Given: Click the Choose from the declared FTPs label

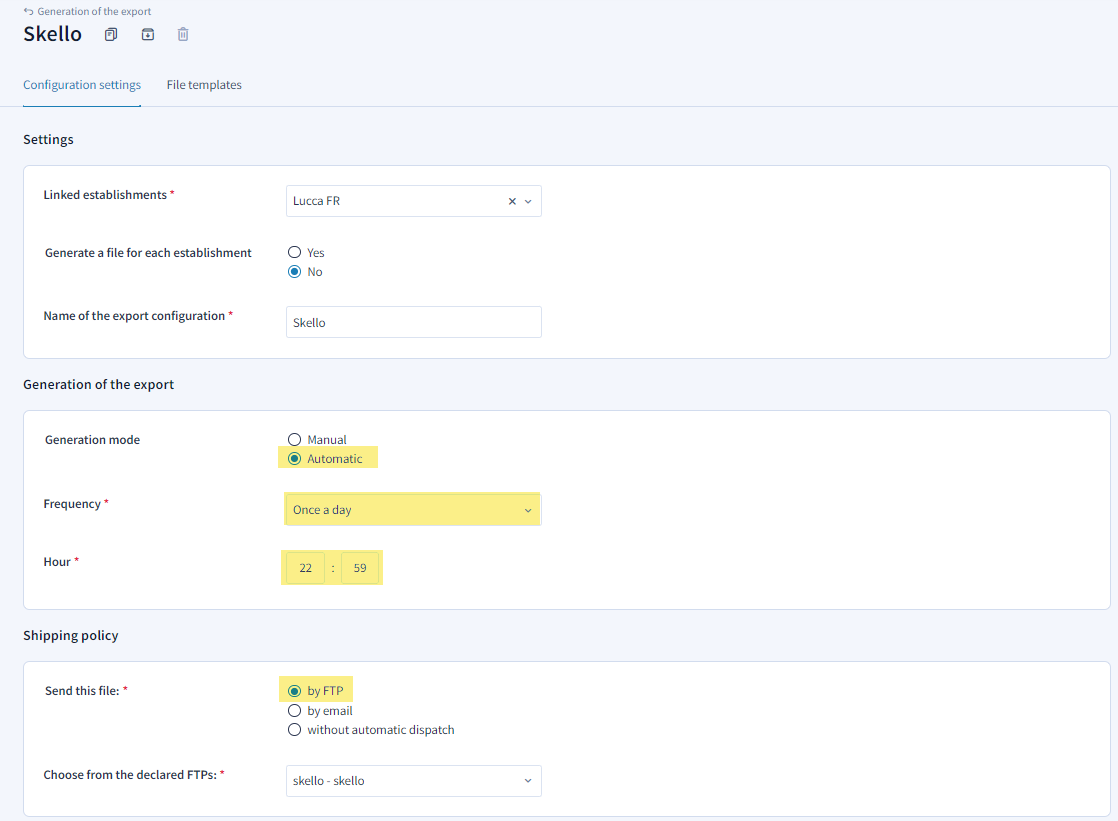Looking at the screenshot, I should click(130, 775).
